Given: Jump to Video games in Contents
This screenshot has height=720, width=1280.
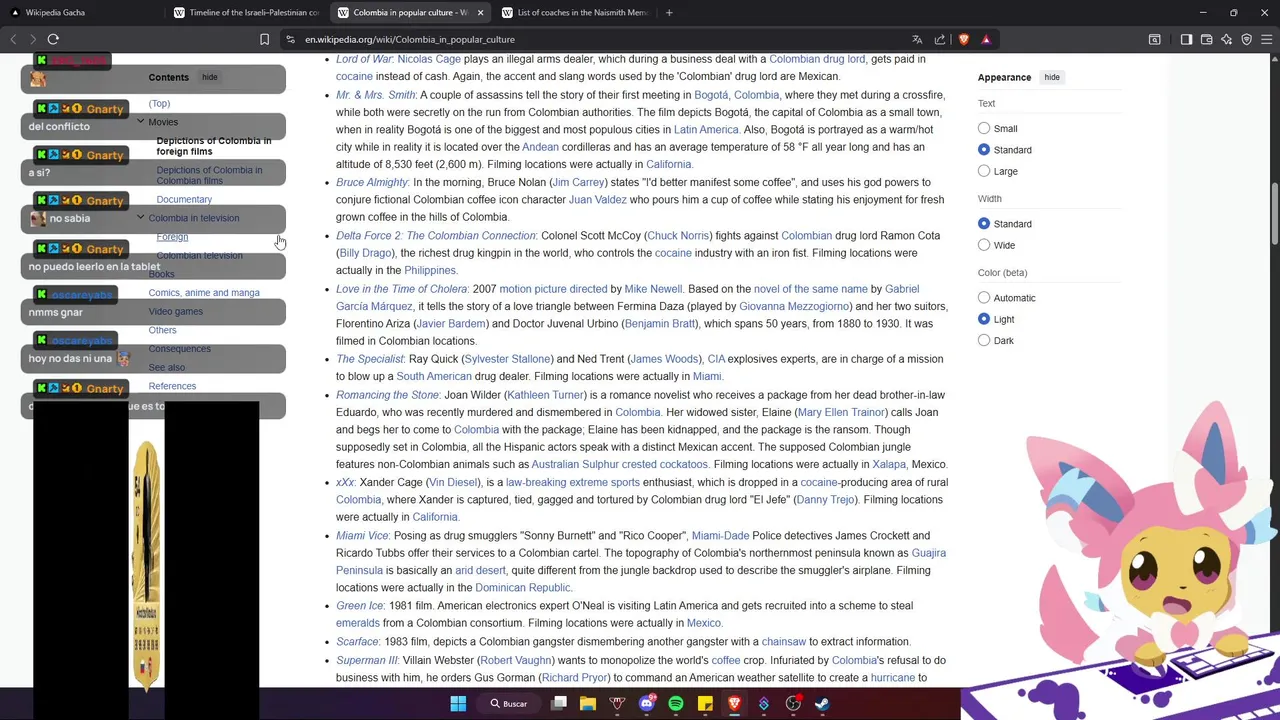Looking at the screenshot, I should [x=175, y=311].
